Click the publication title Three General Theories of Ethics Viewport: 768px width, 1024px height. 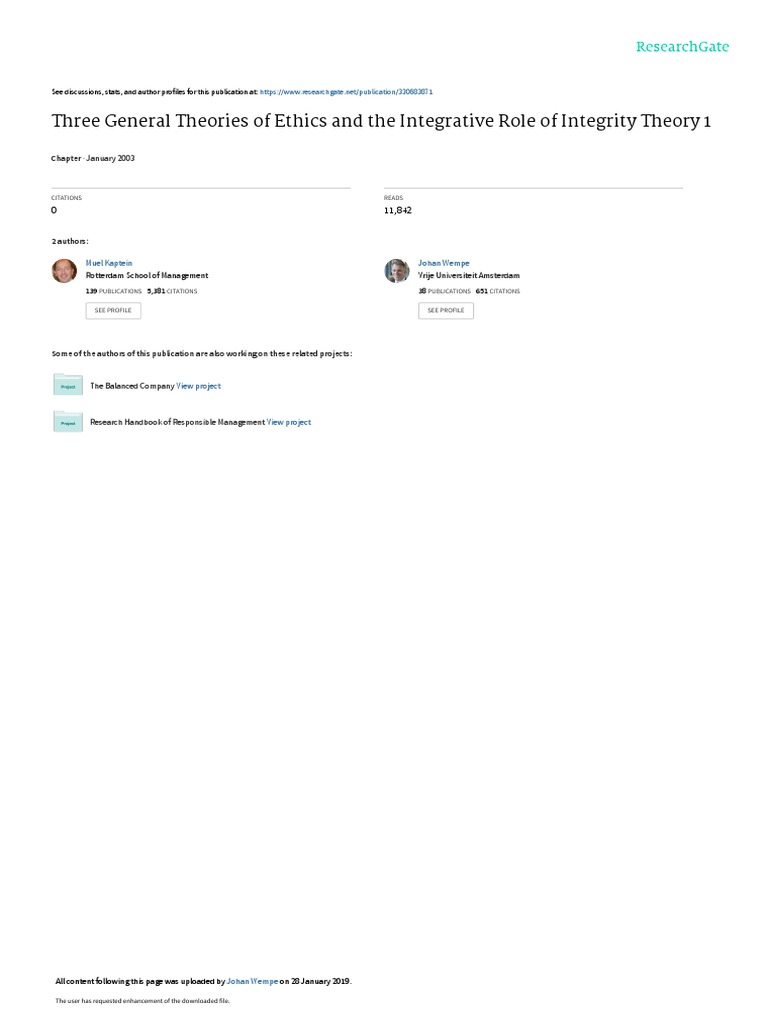381,121
